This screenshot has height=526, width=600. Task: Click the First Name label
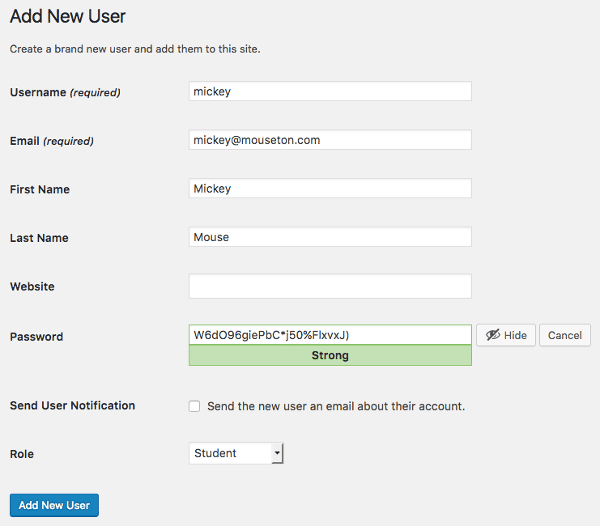click(x=40, y=189)
